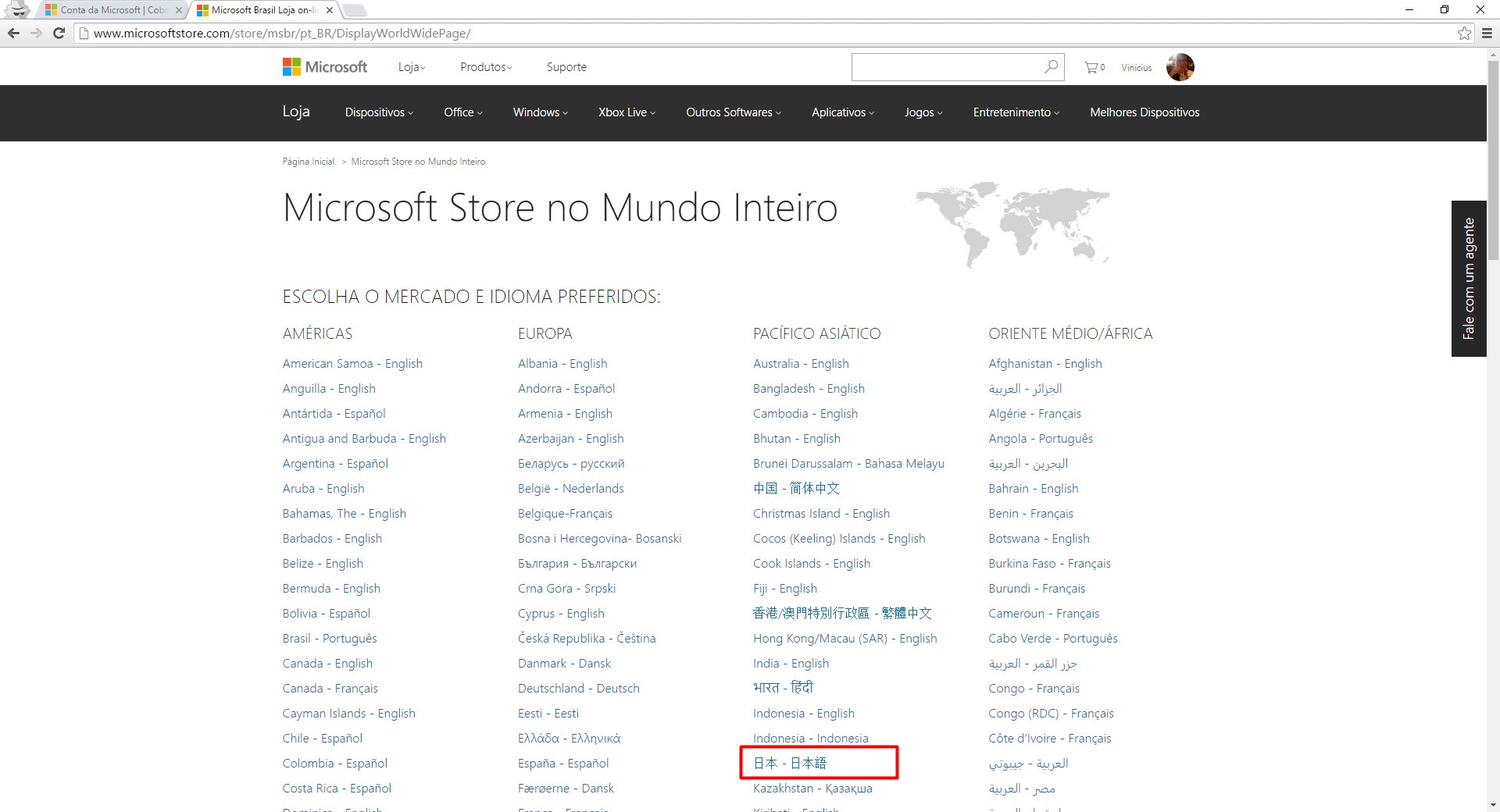Expand the Jogos menu
The image size is (1500, 812).
[923, 112]
